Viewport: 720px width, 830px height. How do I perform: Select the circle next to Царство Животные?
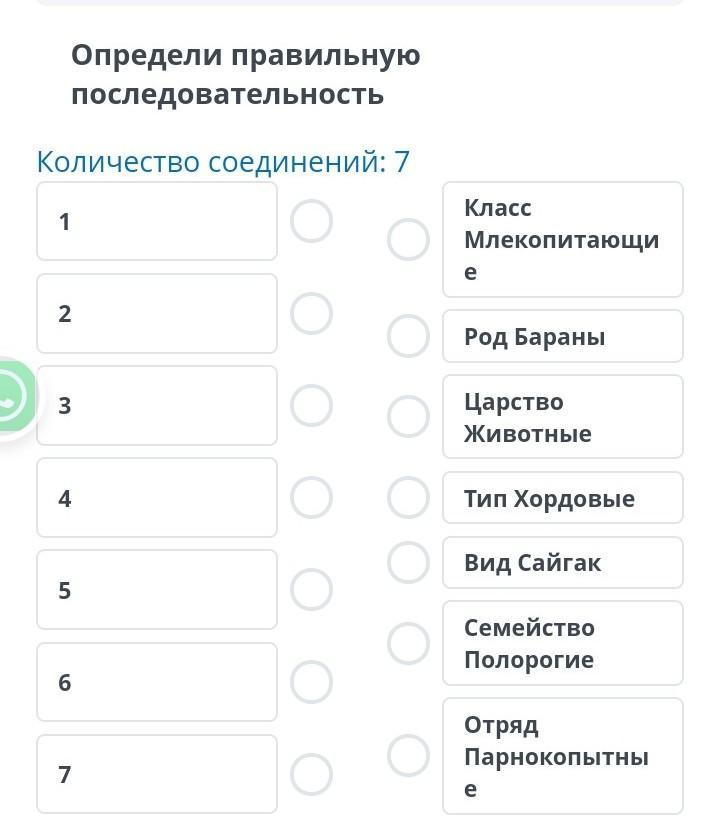point(408,416)
